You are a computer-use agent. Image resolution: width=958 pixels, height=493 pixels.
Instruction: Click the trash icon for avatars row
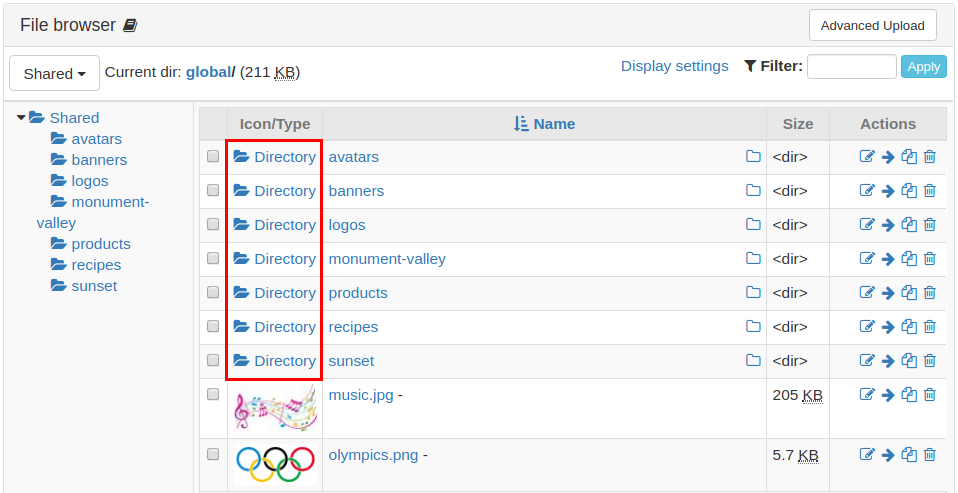(929, 157)
